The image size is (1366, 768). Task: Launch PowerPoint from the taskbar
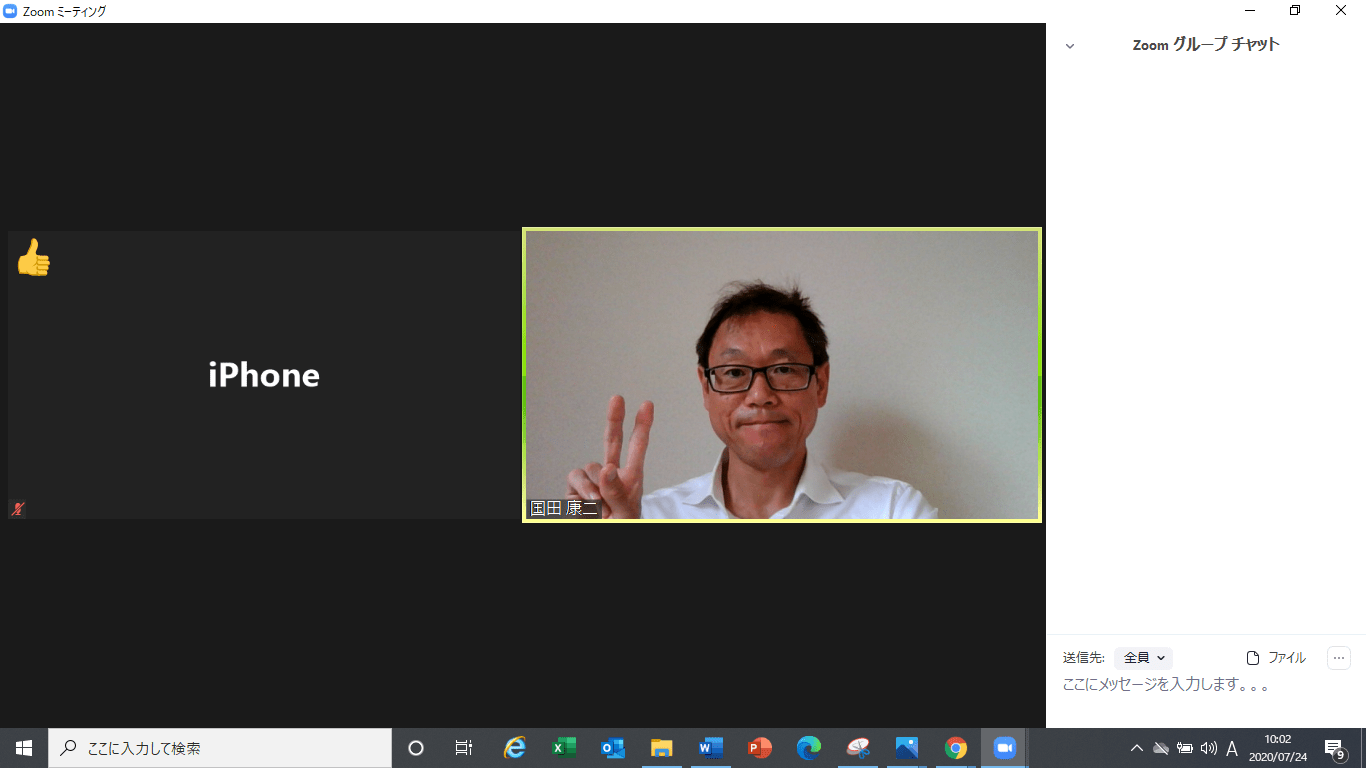(760, 748)
